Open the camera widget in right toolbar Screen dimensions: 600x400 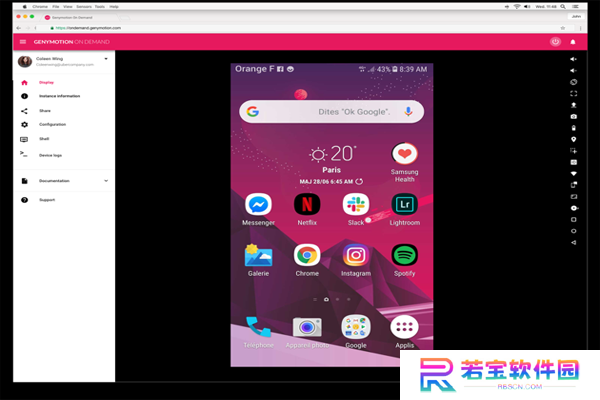click(573, 116)
